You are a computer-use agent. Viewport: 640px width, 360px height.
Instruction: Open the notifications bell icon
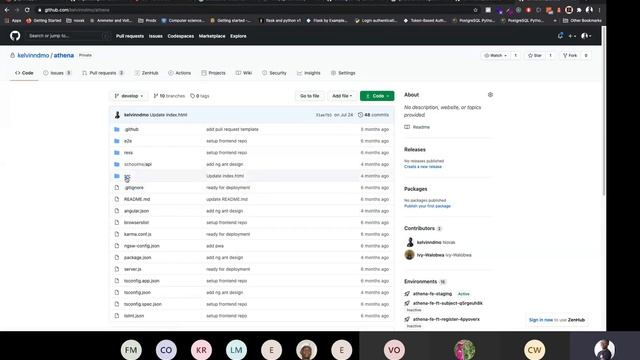(560, 36)
